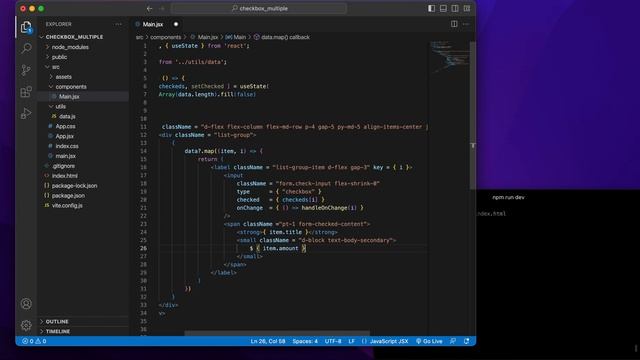Open the .gitignore file
This screenshot has width=640, height=360.
coord(64,166)
